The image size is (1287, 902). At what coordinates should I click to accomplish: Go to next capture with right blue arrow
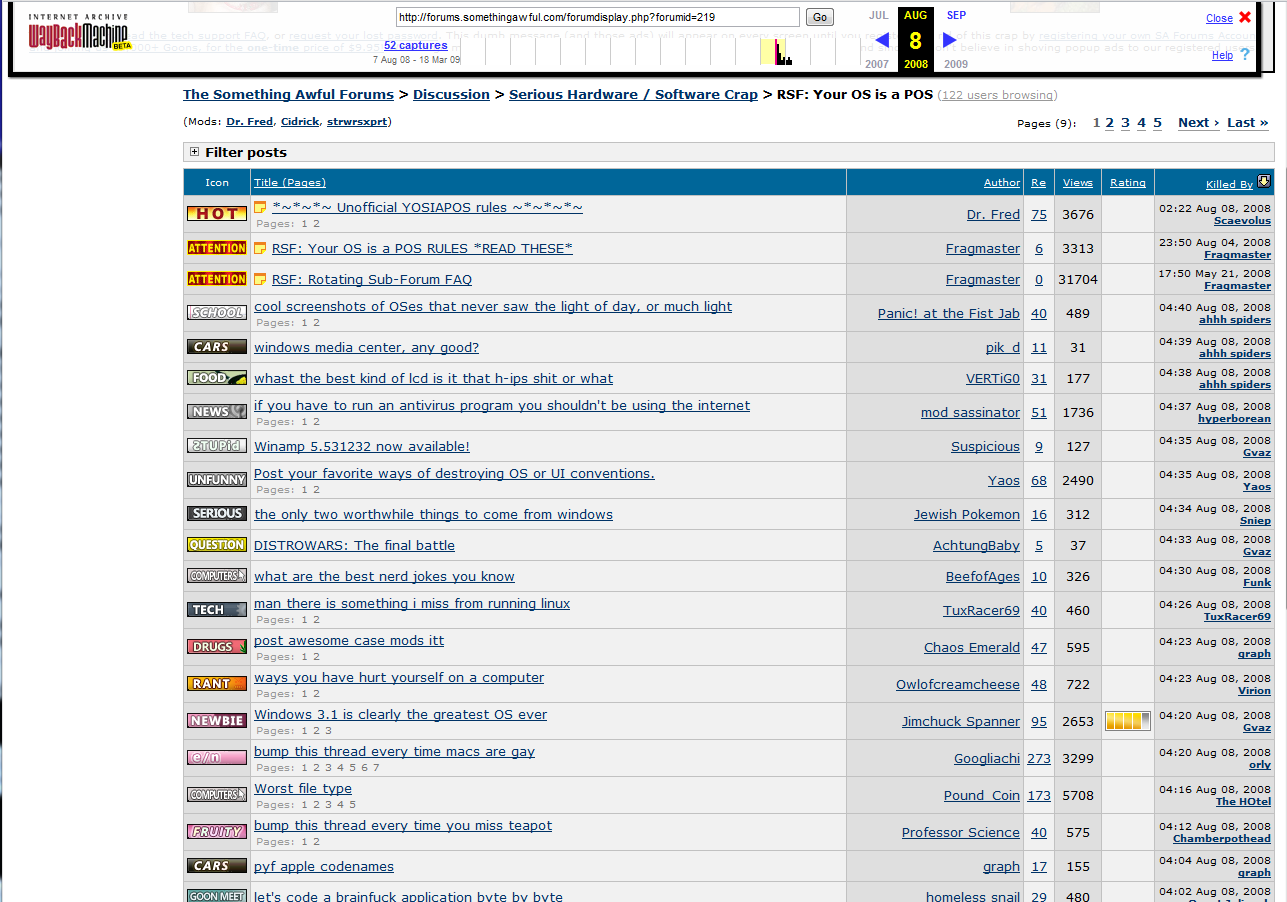click(950, 40)
